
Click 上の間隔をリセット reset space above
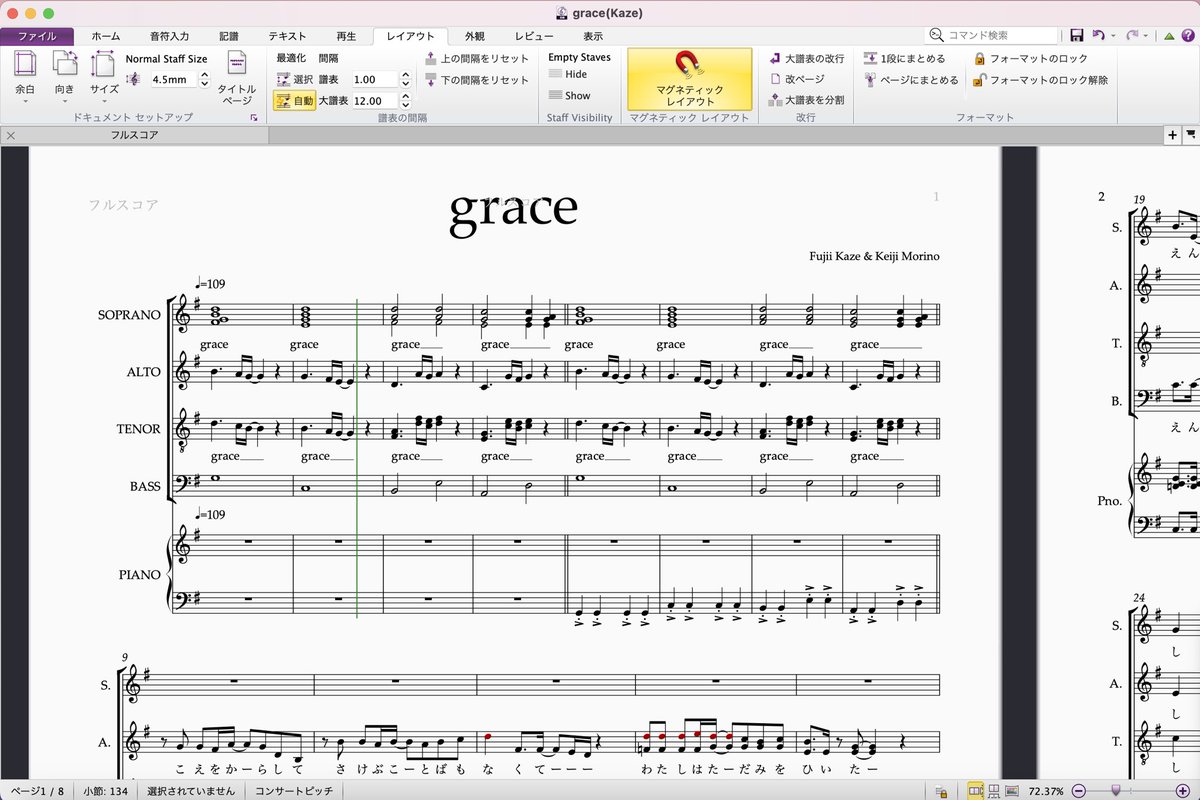point(477,58)
